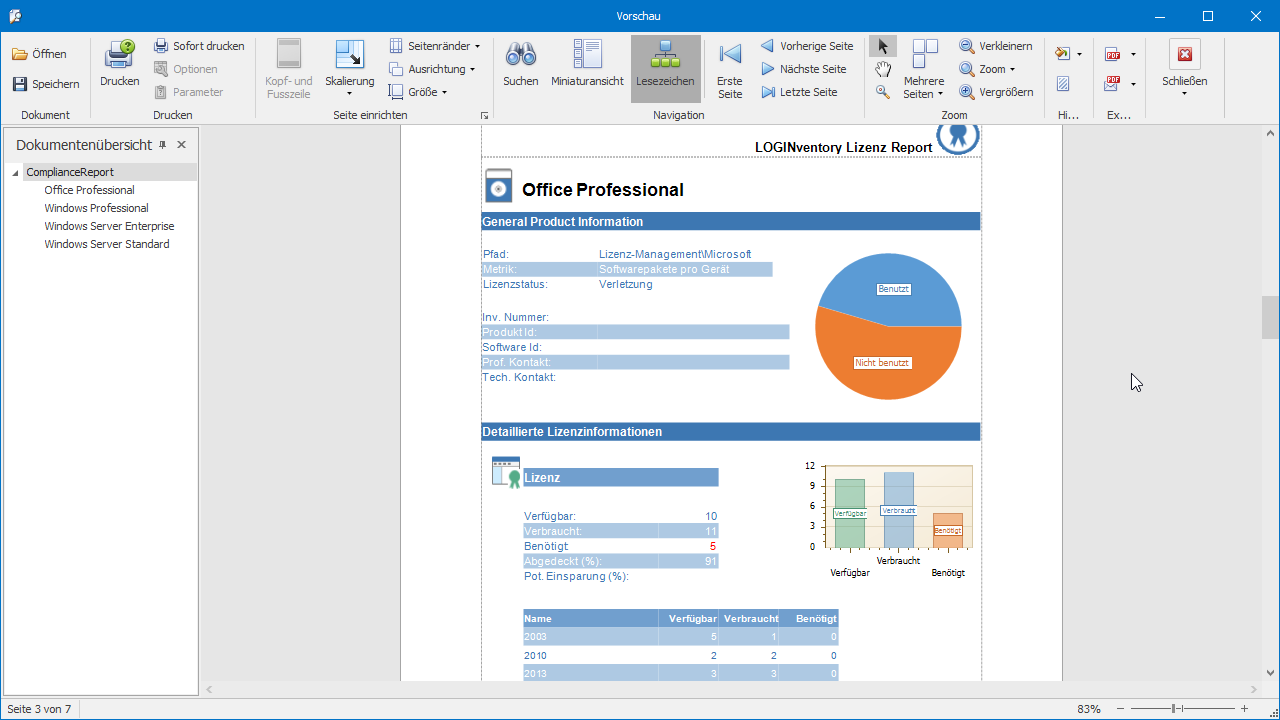Open the Seitenränder margins dropdown
Viewport: 1280px width, 720px height.
pyautogui.click(x=434, y=46)
